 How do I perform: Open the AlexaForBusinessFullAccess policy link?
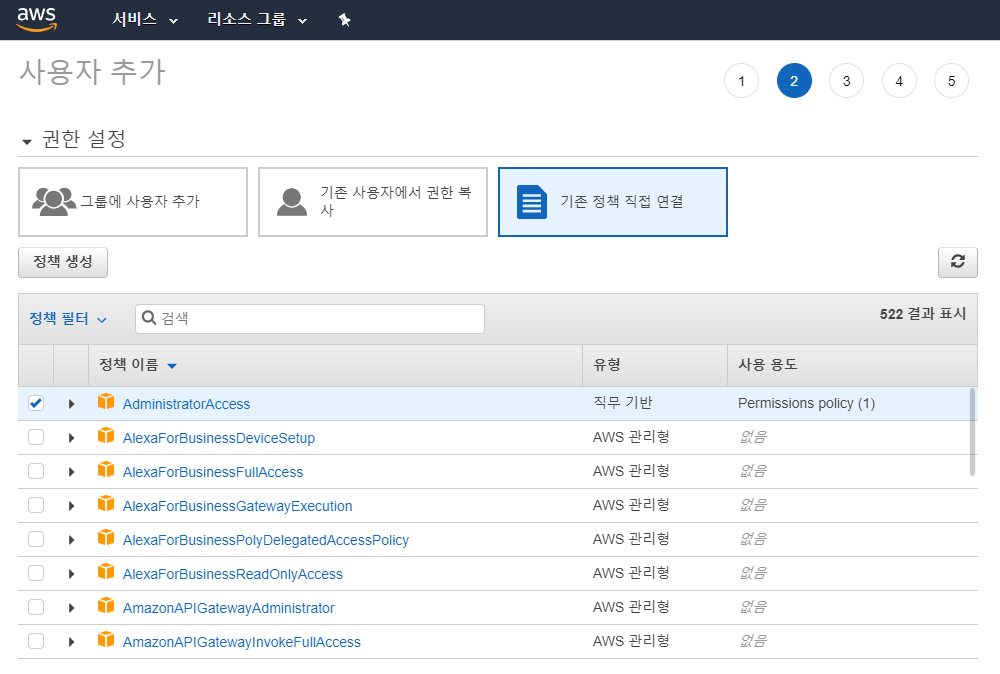pos(213,472)
